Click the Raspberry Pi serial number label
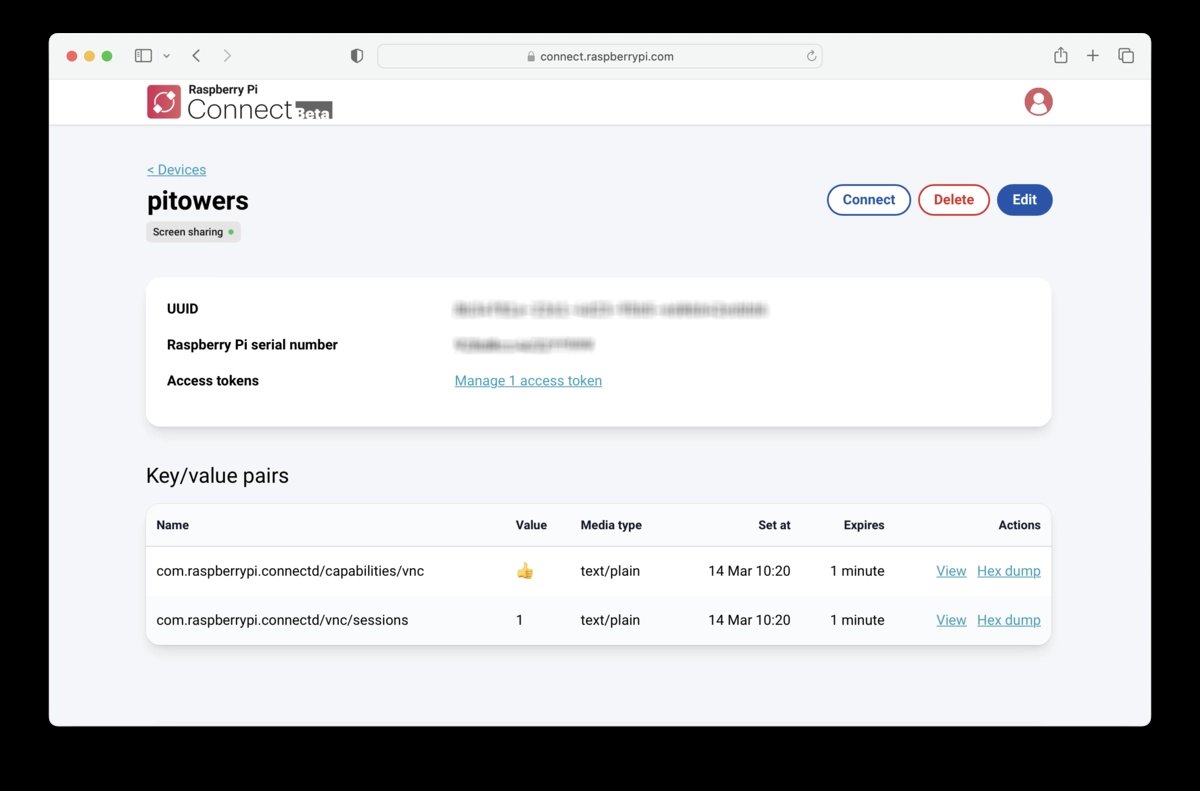 [x=252, y=345]
